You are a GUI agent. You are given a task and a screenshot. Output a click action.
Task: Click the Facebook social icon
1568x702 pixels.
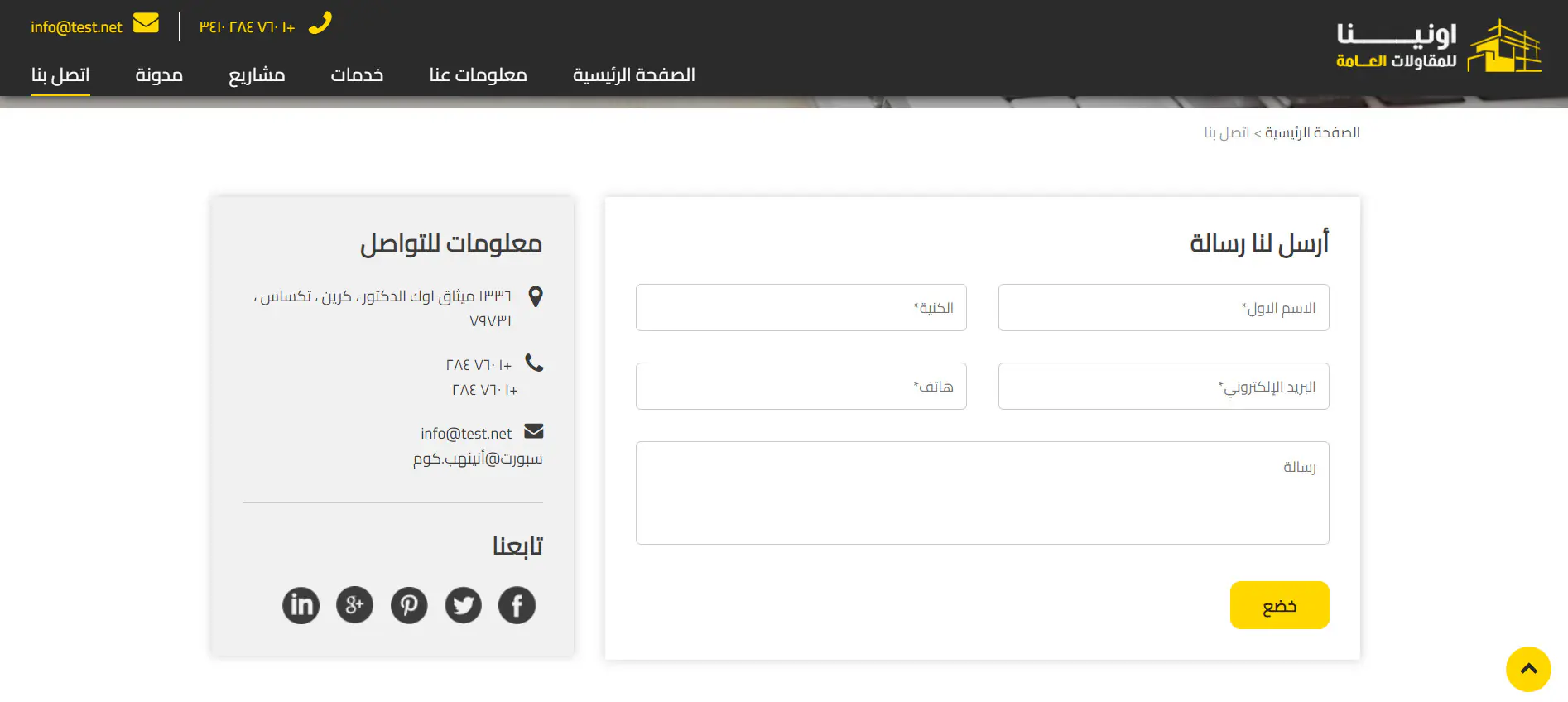point(517,605)
